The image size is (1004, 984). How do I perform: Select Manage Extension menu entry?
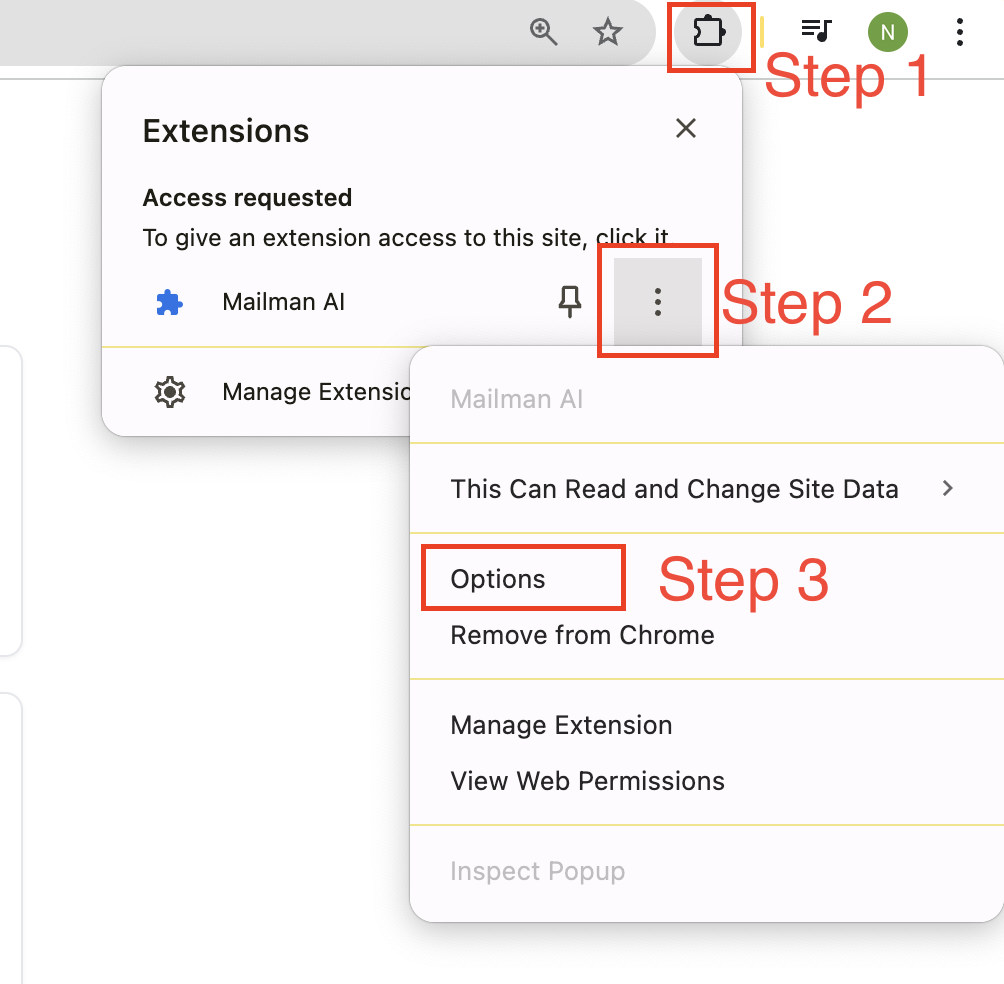(x=561, y=725)
